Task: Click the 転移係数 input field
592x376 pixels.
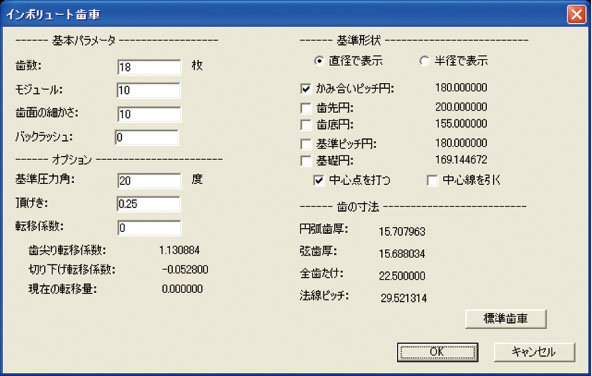Action: (x=149, y=228)
